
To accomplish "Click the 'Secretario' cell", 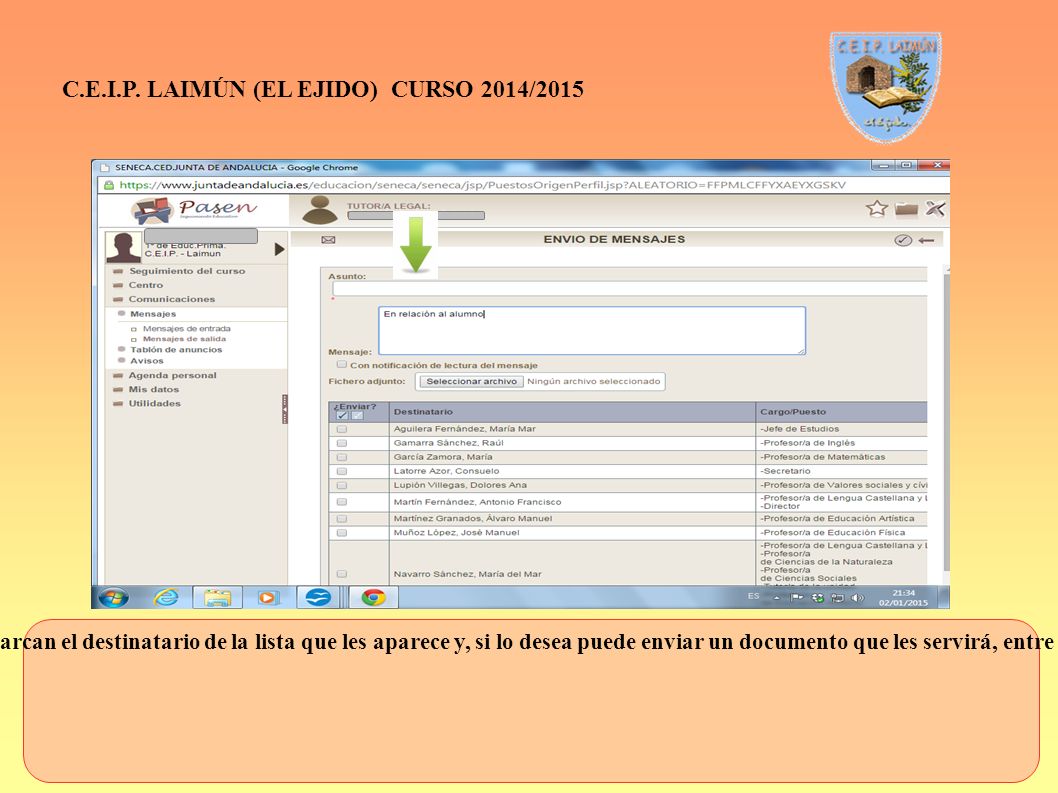I will pyautogui.click(x=842, y=471).
